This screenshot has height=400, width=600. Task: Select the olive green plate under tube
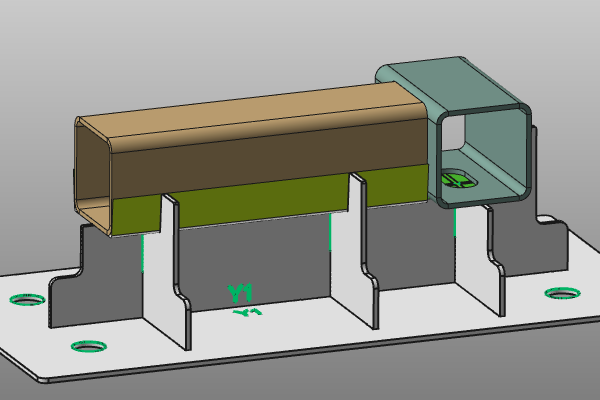(x=250, y=200)
